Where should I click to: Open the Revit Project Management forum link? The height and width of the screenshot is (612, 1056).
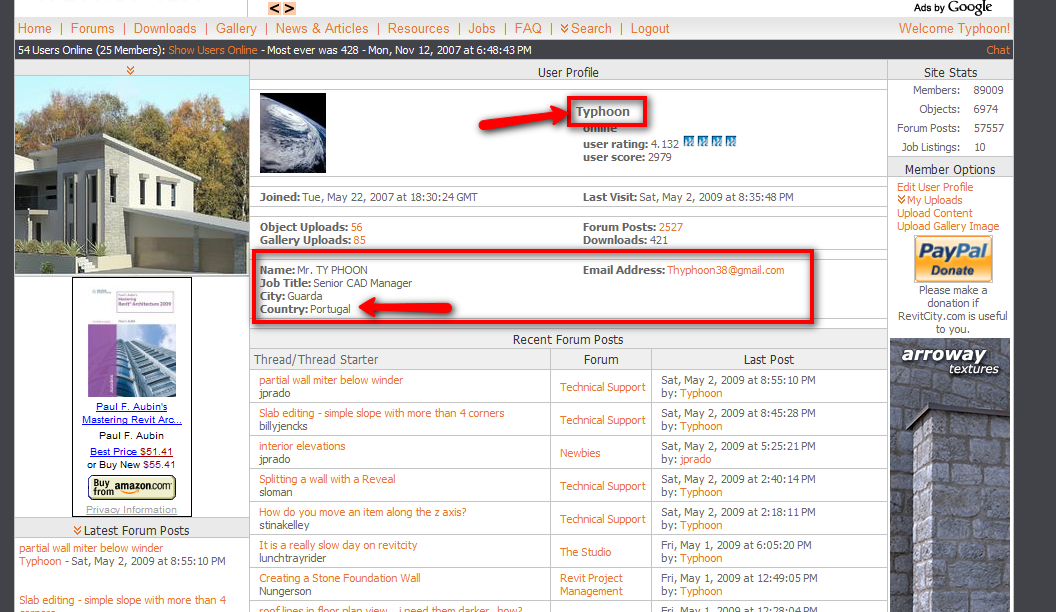[591, 584]
